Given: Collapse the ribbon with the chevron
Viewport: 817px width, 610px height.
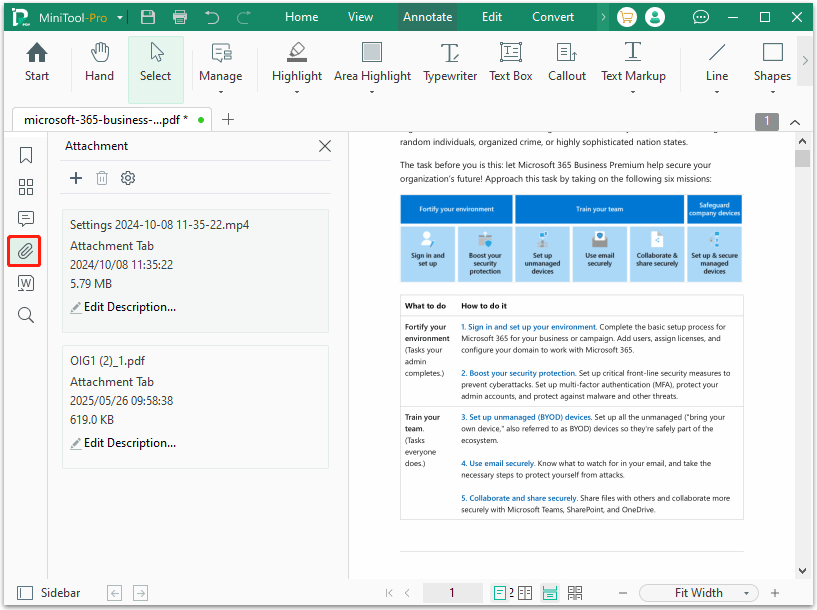Looking at the screenshot, I should click(x=795, y=122).
